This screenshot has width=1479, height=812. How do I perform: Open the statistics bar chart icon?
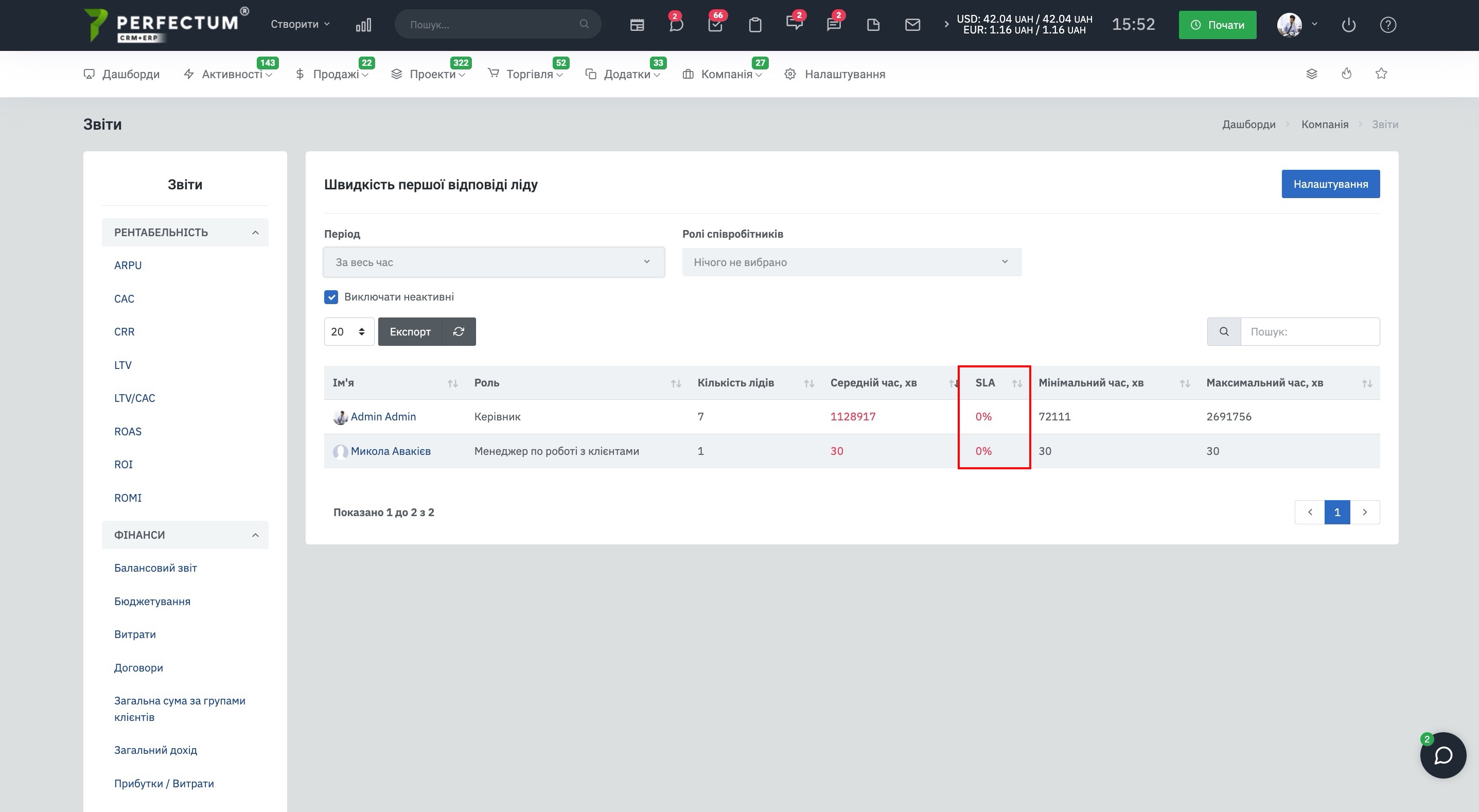point(363,25)
